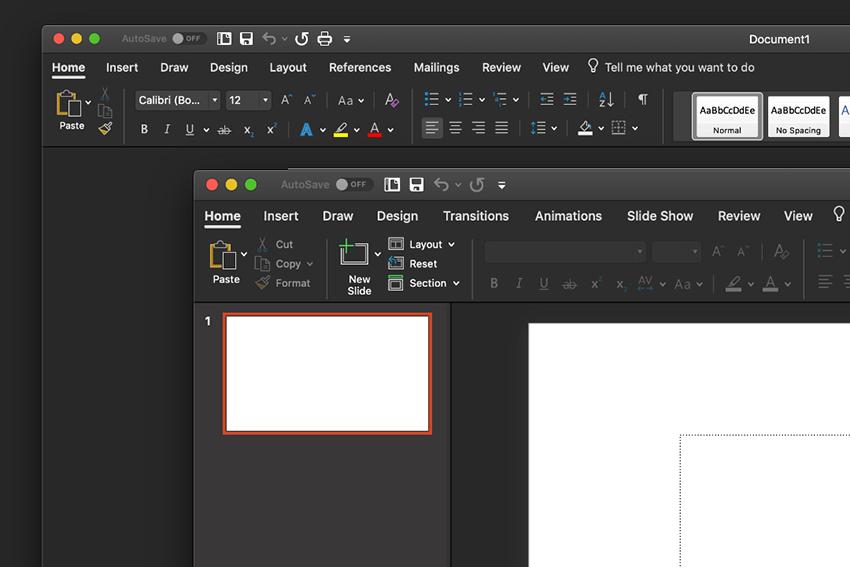Click Save icon in PowerPoint title bar
The height and width of the screenshot is (567, 850).
tap(416, 185)
